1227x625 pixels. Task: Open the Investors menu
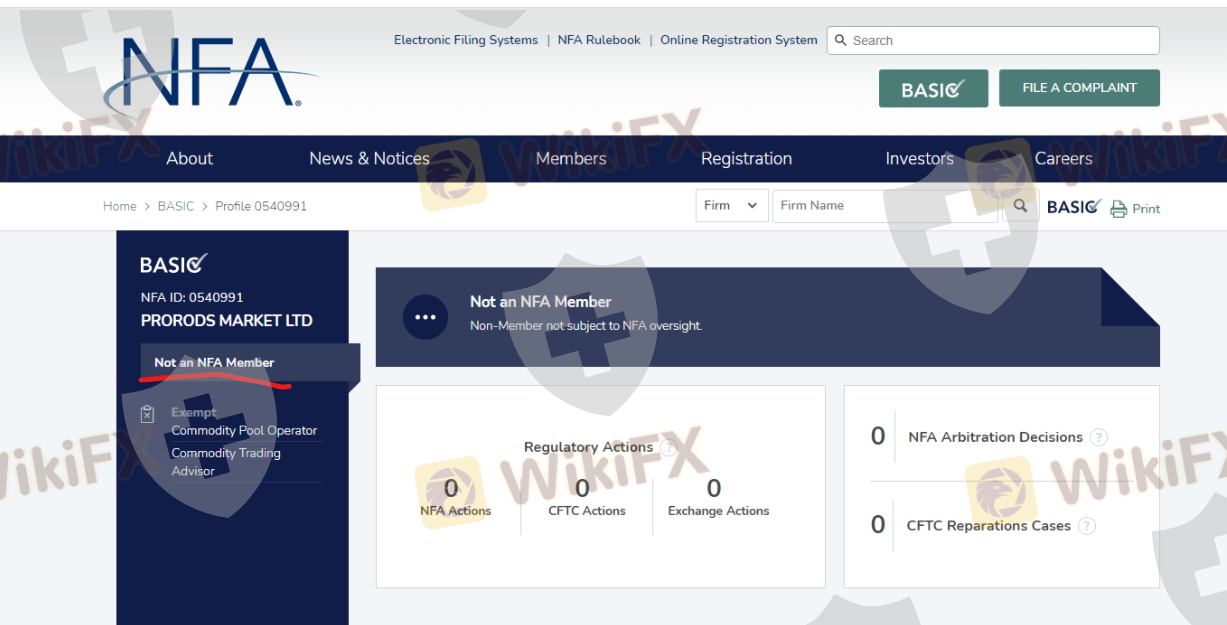pyautogui.click(x=919, y=158)
